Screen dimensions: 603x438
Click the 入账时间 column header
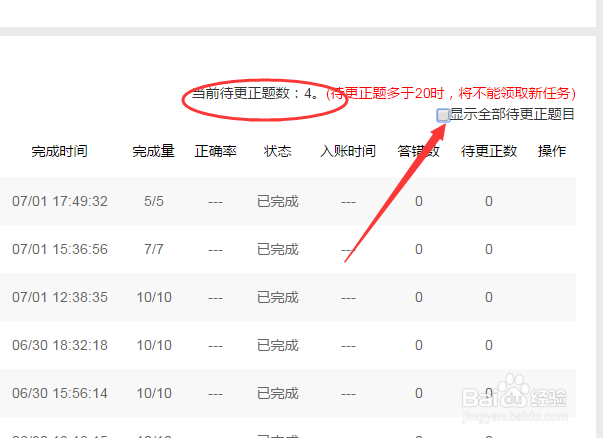[348, 151]
